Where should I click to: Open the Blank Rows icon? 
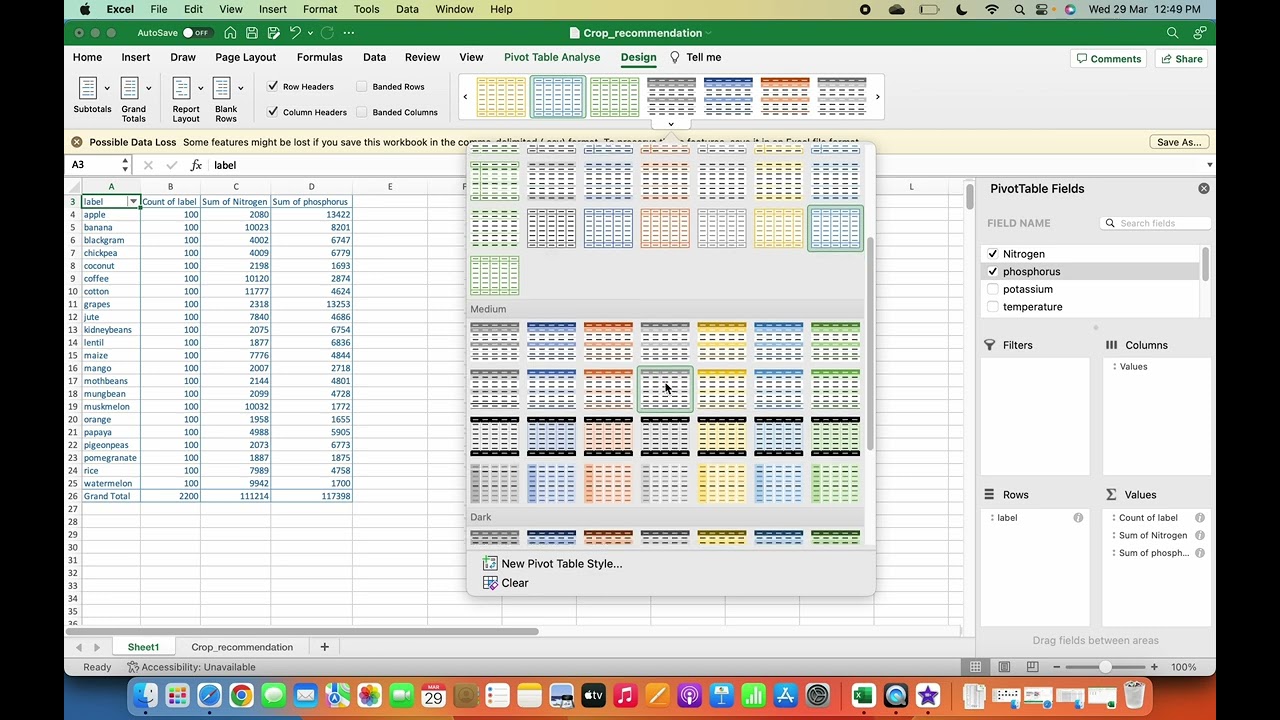coord(222,88)
